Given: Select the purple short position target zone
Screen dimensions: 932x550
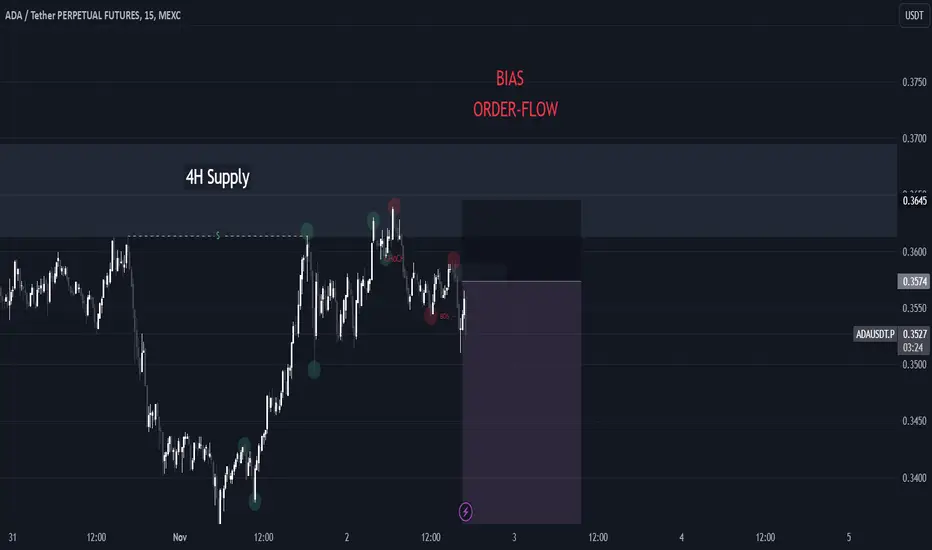Looking at the screenshot, I should click(522, 403).
